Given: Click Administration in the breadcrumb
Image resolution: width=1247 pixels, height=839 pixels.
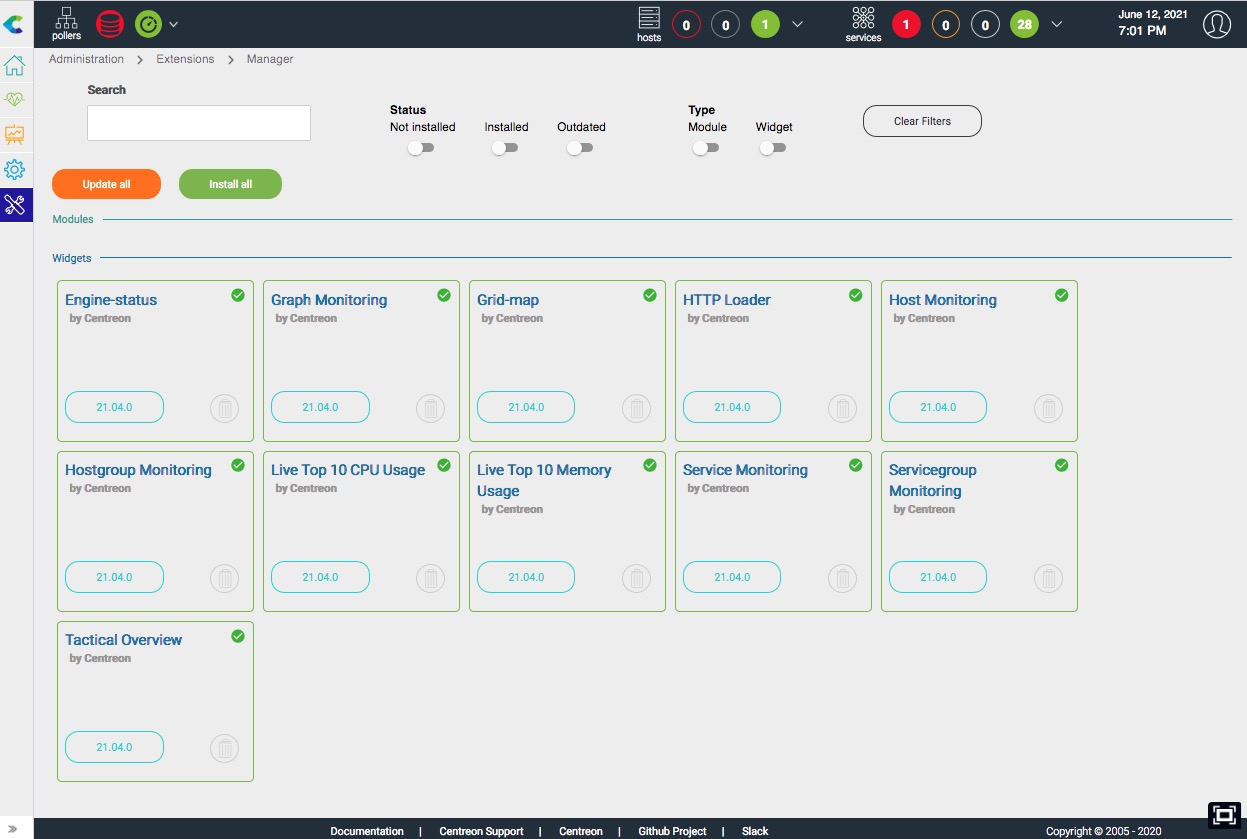Looking at the screenshot, I should coord(86,59).
